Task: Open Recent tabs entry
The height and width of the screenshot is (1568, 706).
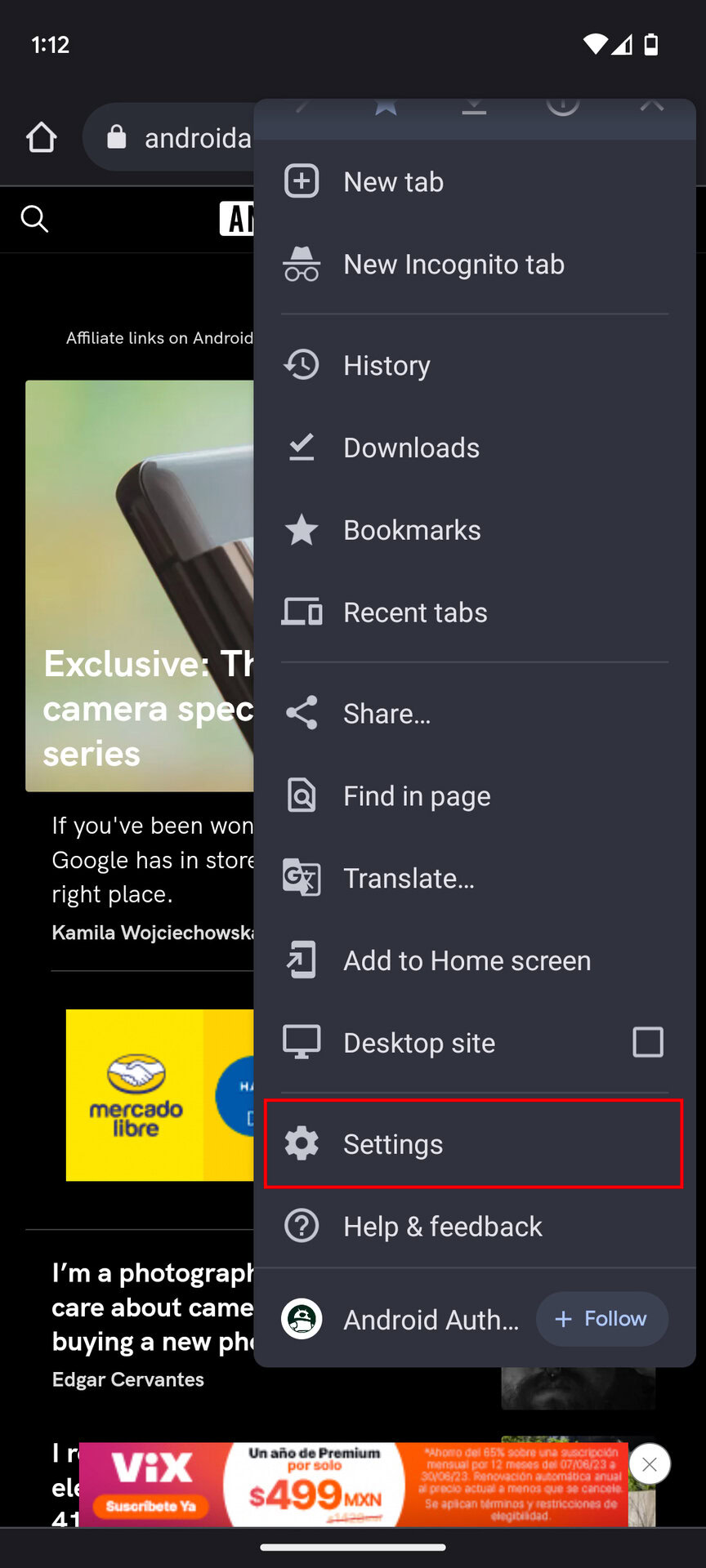Action: click(475, 612)
